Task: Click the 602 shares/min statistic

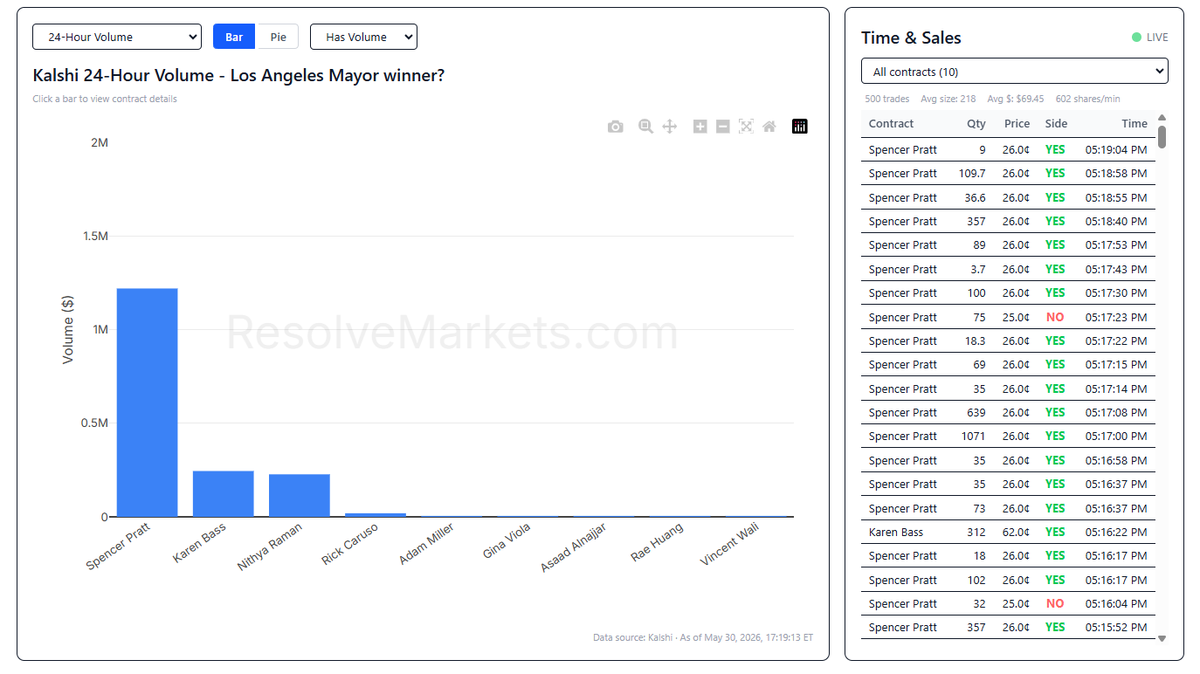Action: click(x=1088, y=99)
